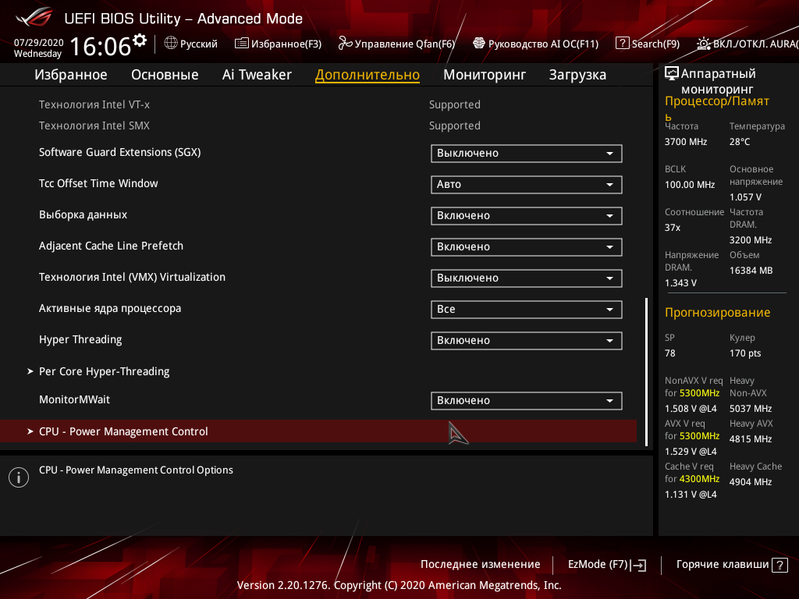Expand Per Core Hyper-Threading submenu
This screenshot has height=599, width=799.
pos(104,371)
